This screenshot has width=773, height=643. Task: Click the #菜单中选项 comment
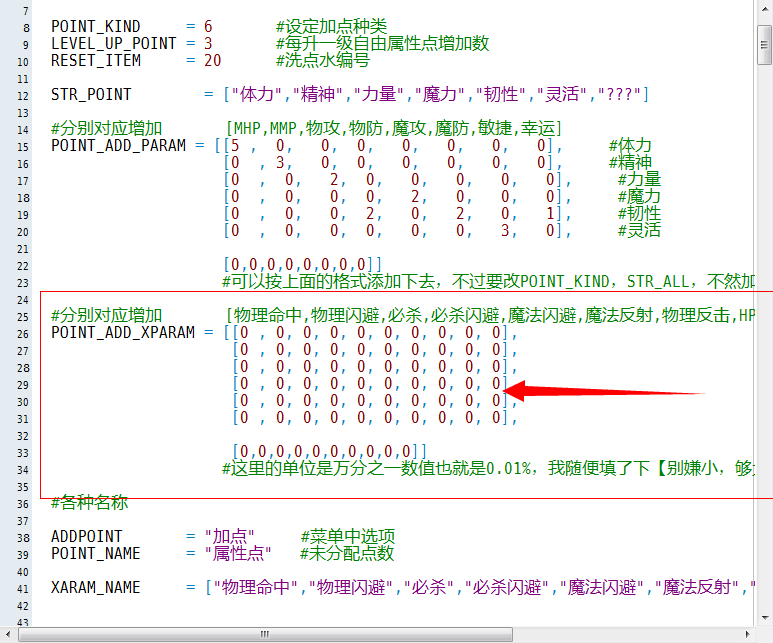(348, 536)
